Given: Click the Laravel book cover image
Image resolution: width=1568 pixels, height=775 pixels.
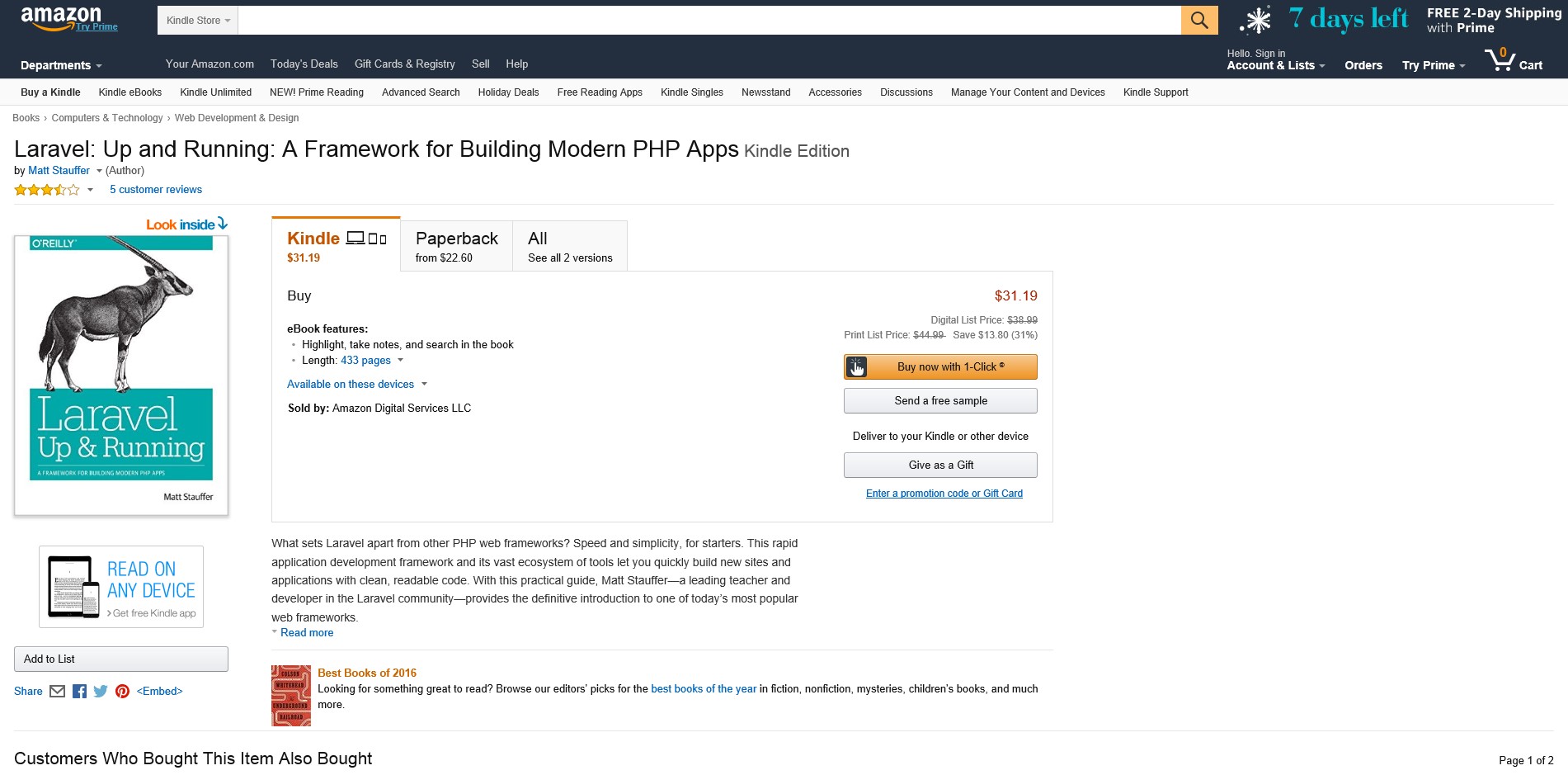Looking at the screenshot, I should click(x=121, y=376).
